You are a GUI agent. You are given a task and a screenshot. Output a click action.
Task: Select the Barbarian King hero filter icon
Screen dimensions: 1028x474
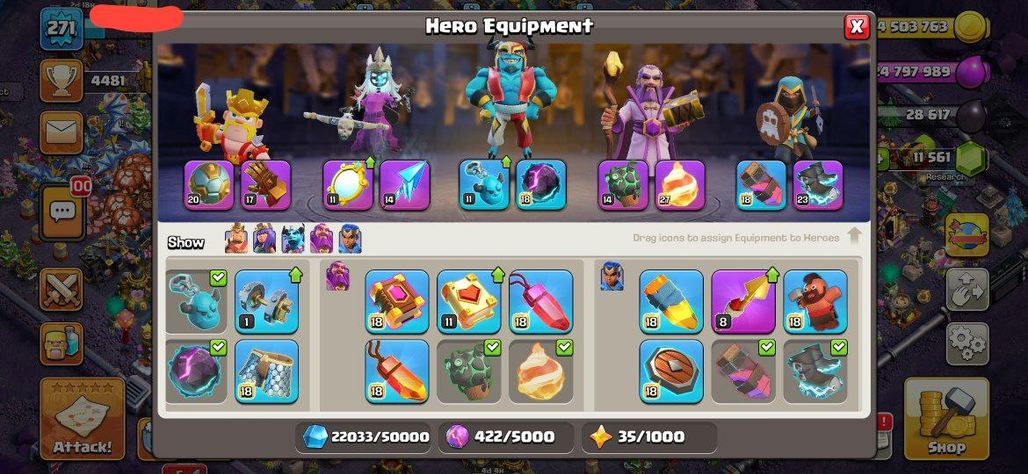(237, 239)
